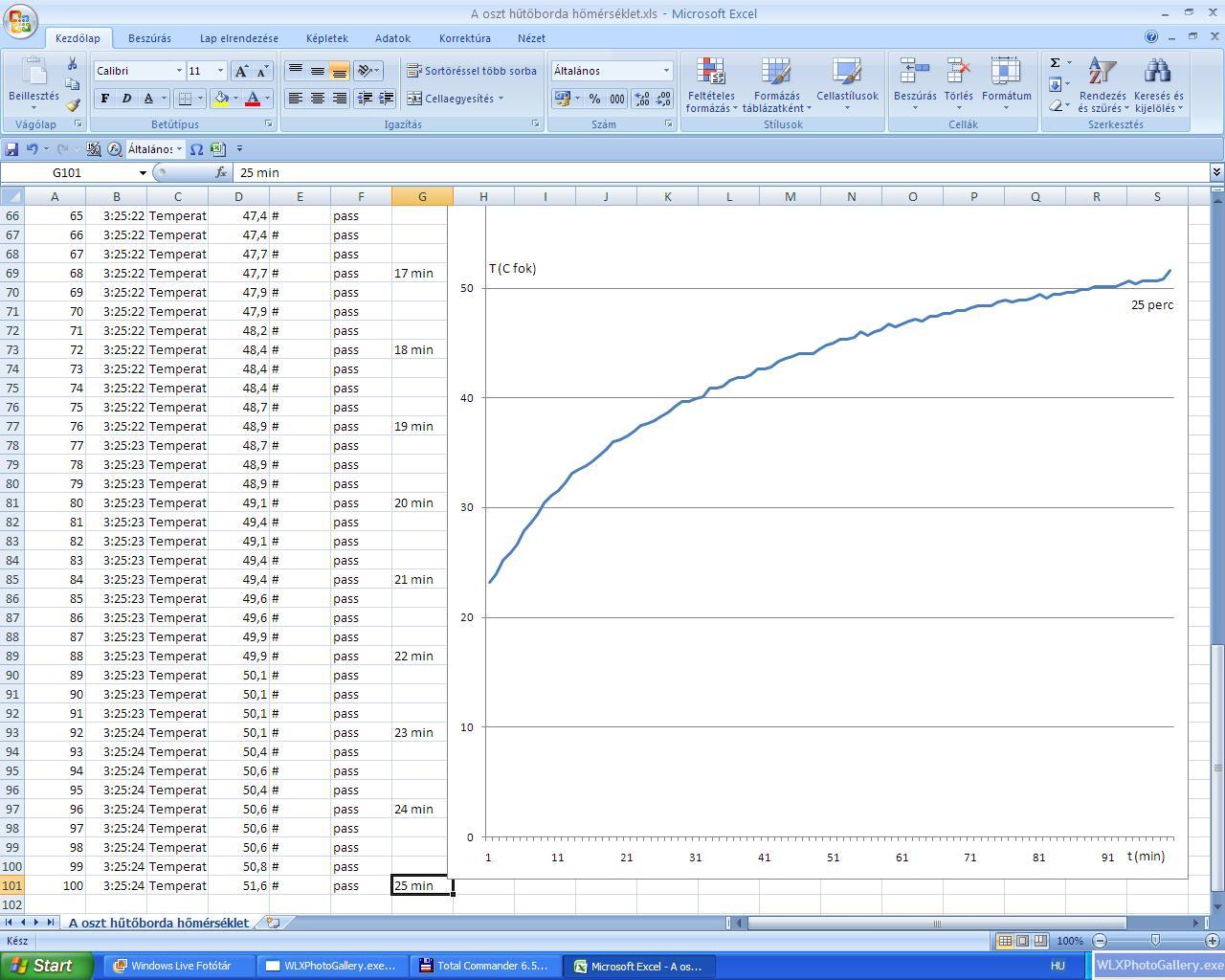Image resolution: width=1225 pixels, height=980 pixels.
Task: Zoom in with the plus button
Action: (x=1212, y=941)
